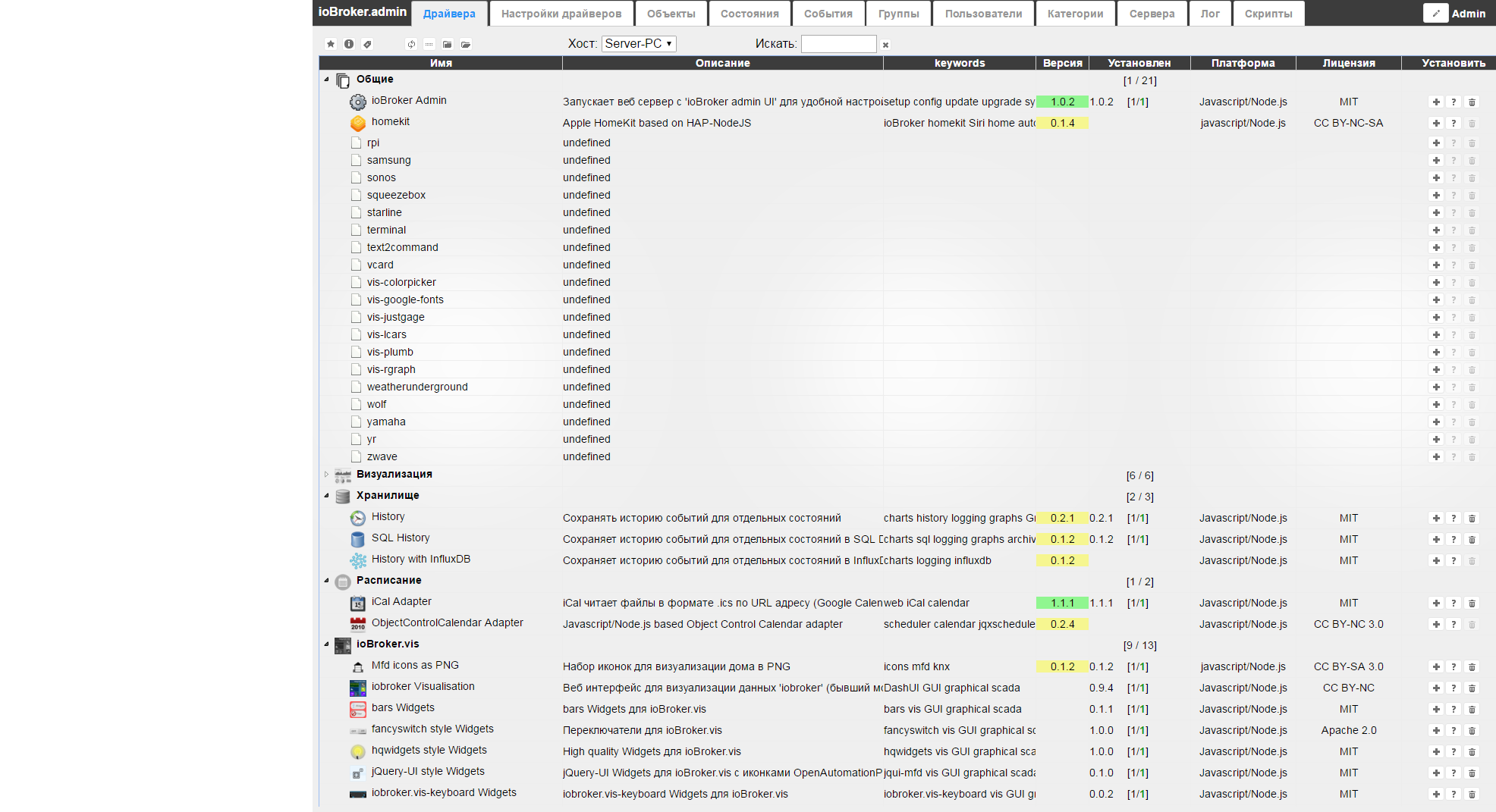1496x812 pixels.
Task: Collapse the Хранилище group
Action: tap(327, 496)
